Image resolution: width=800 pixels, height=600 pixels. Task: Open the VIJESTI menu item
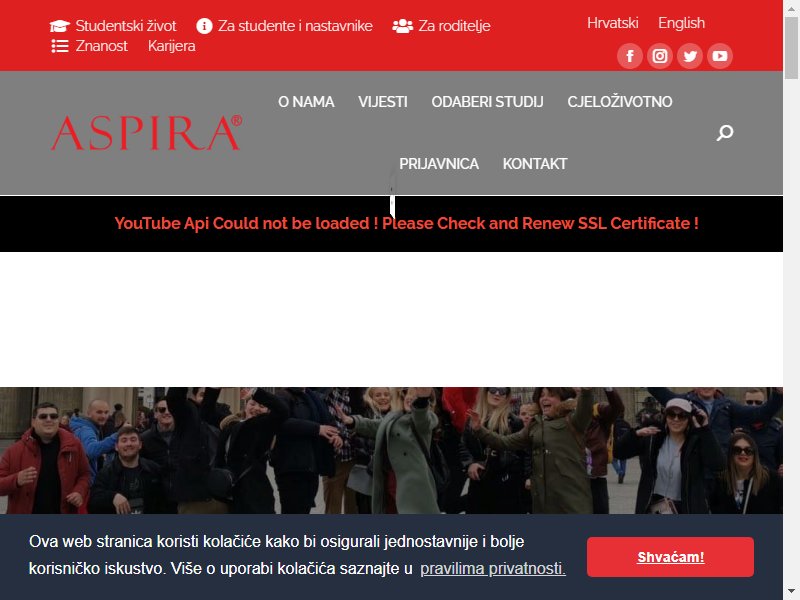pos(383,102)
